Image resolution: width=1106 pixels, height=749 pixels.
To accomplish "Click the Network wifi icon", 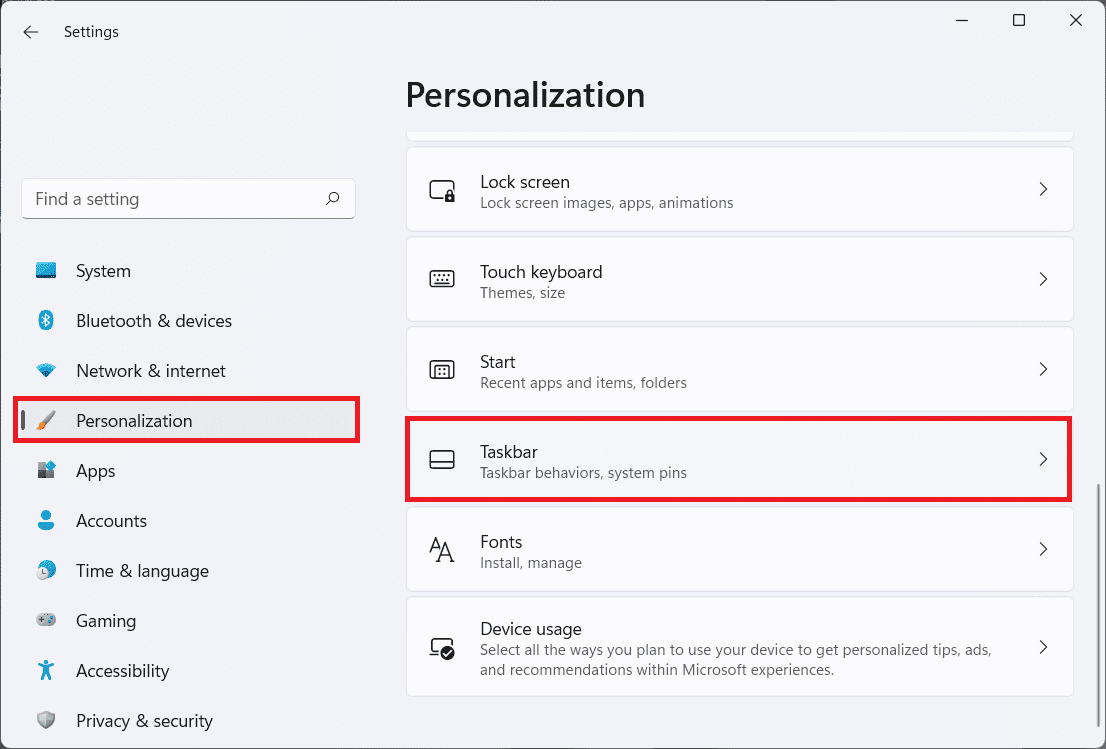I will click(x=46, y=370).
